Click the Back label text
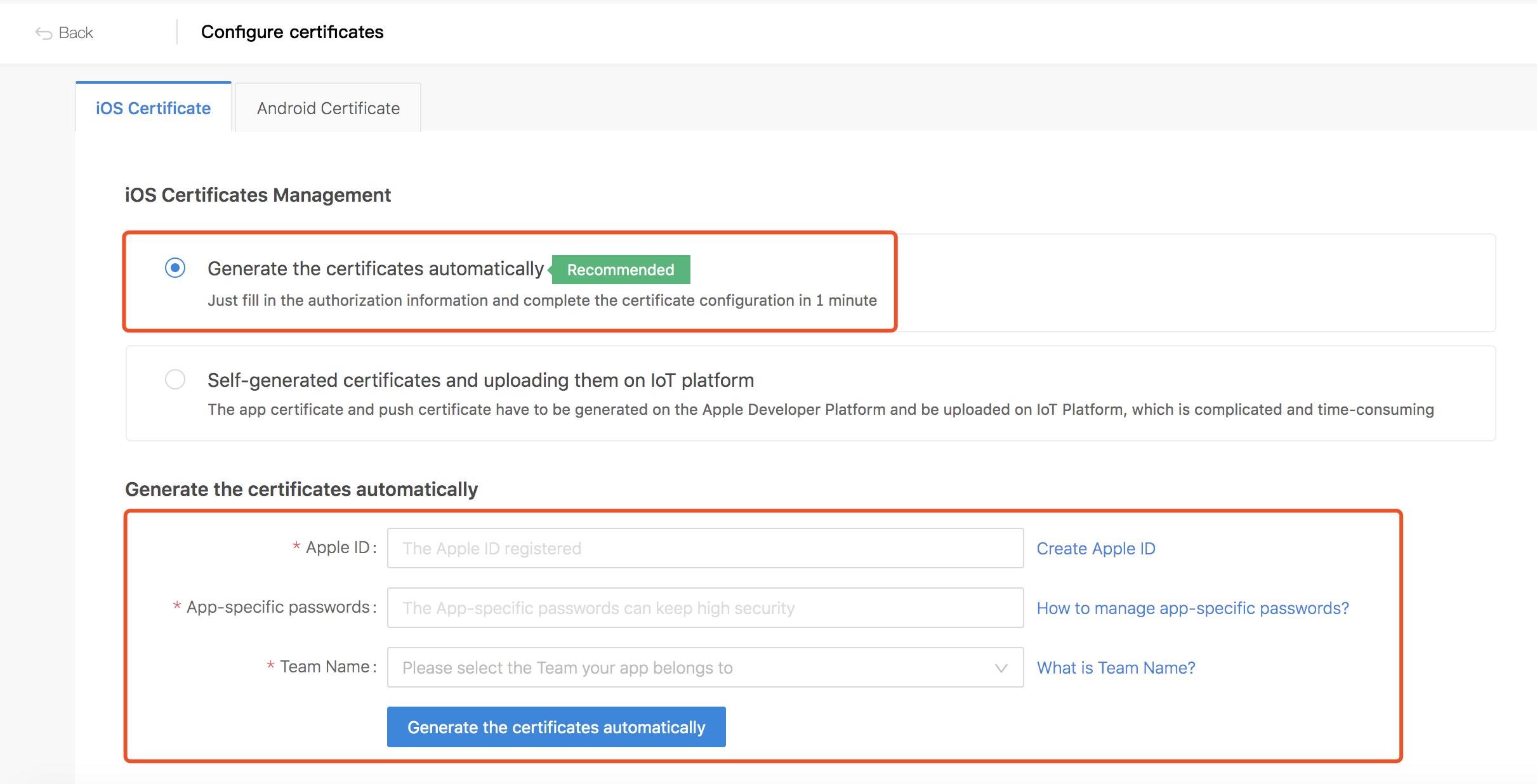 coord(76,33)
